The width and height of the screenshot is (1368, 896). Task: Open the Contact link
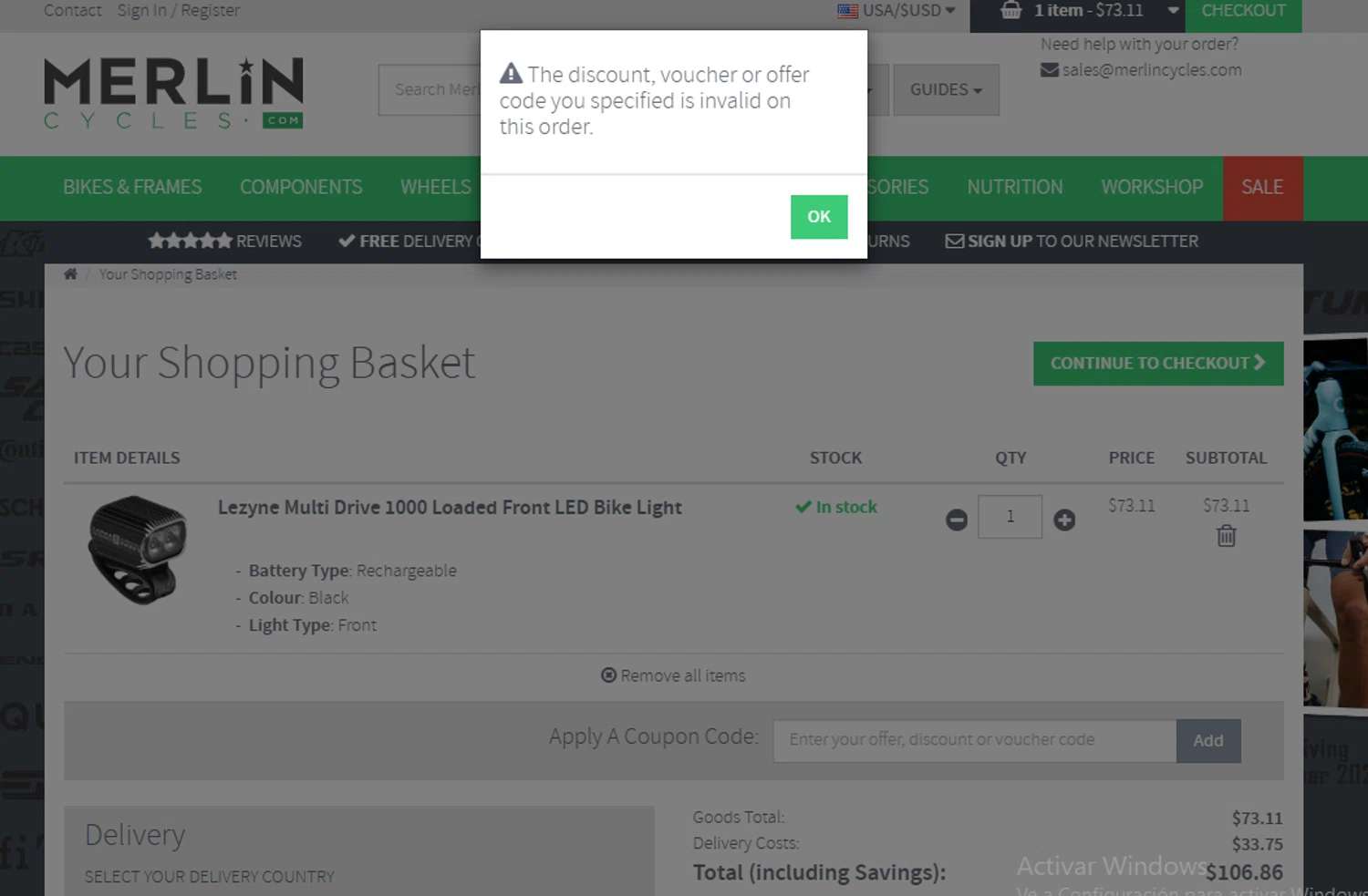[73, 11]
